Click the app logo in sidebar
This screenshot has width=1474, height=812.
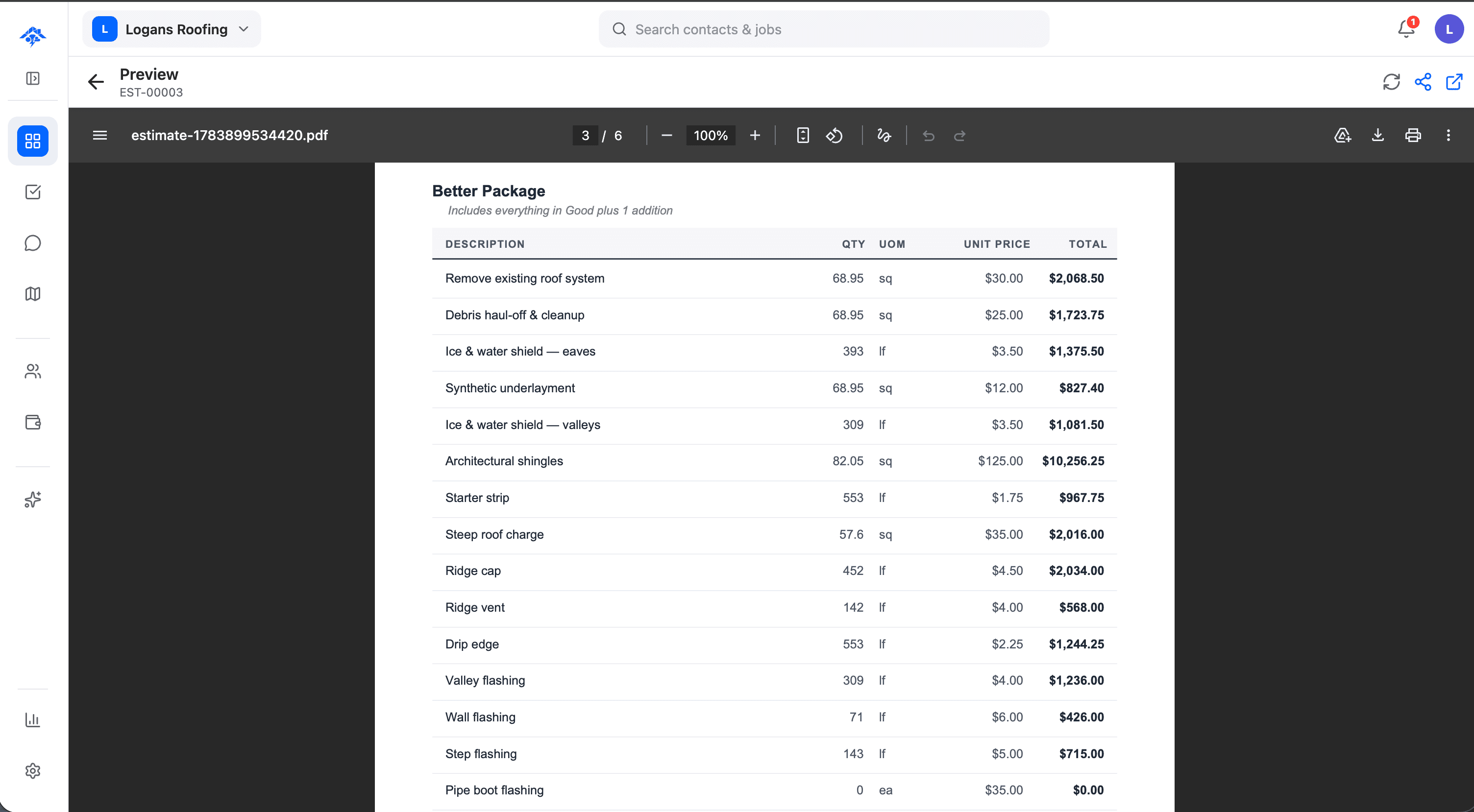click(33, 36)
